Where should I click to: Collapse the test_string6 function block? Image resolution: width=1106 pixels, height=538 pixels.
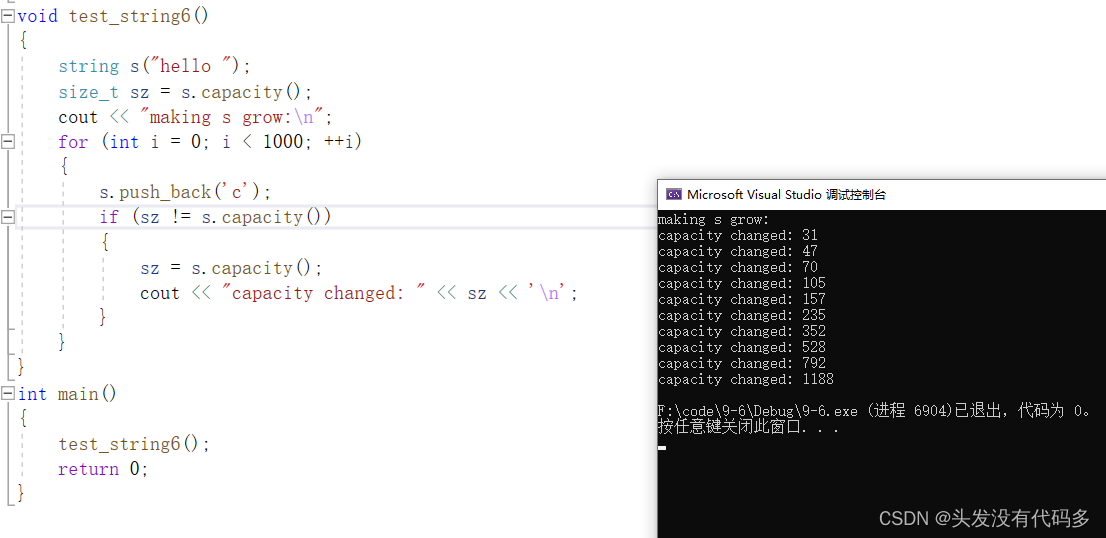click(x=8, y=16)
